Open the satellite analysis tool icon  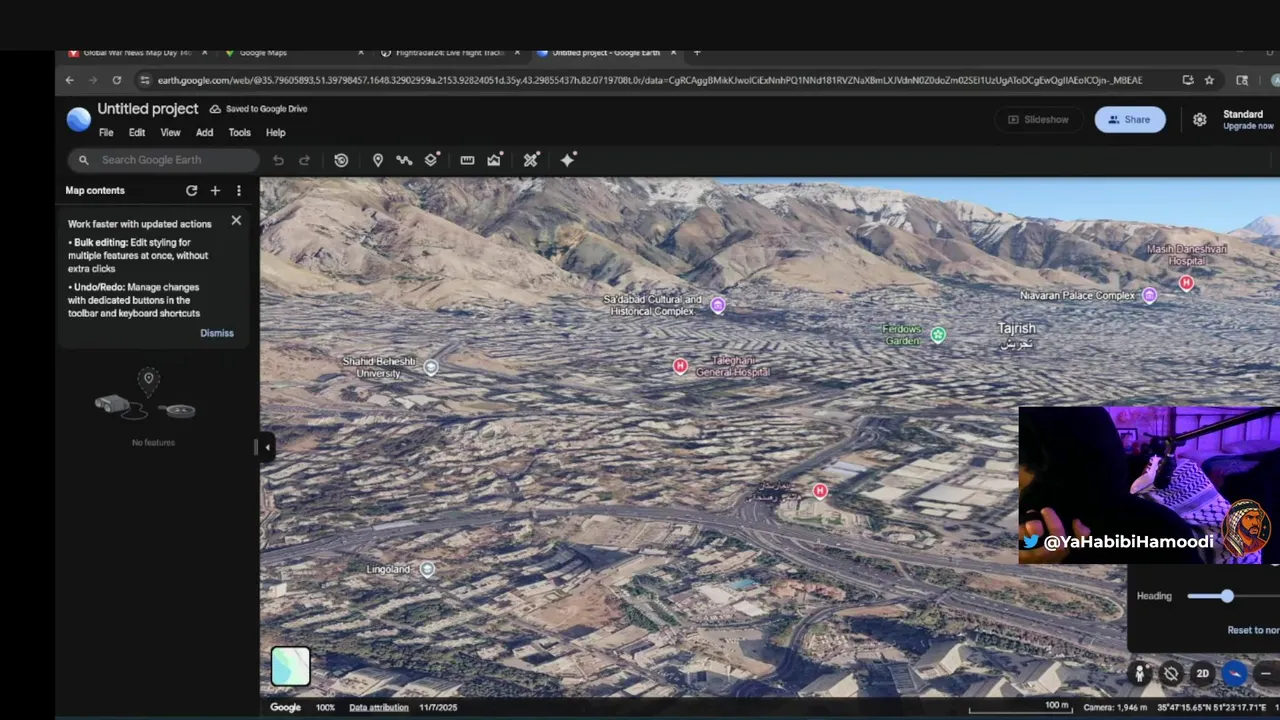point(531,160)
